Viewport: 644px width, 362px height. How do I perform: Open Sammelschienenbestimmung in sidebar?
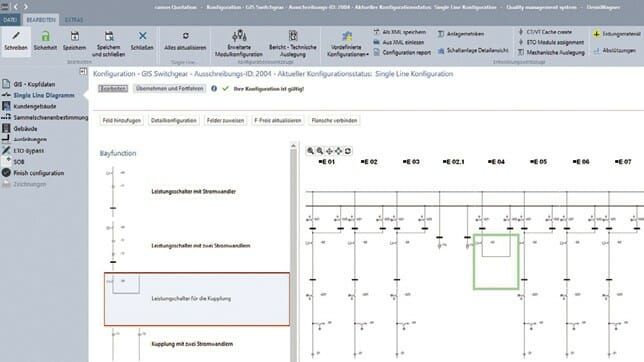(x=45, y=118)
